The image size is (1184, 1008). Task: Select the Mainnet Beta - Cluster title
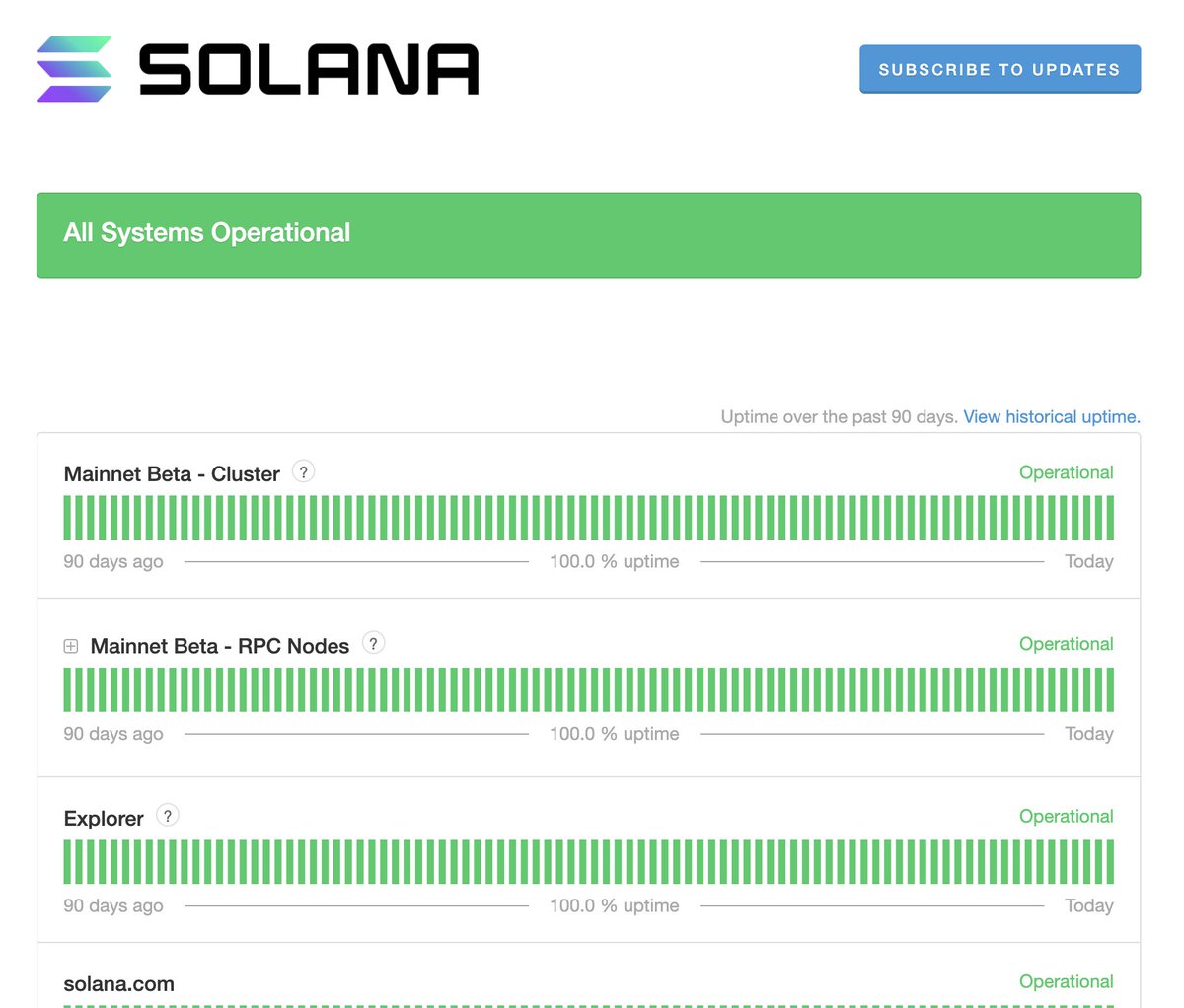[x=172, y=473]
